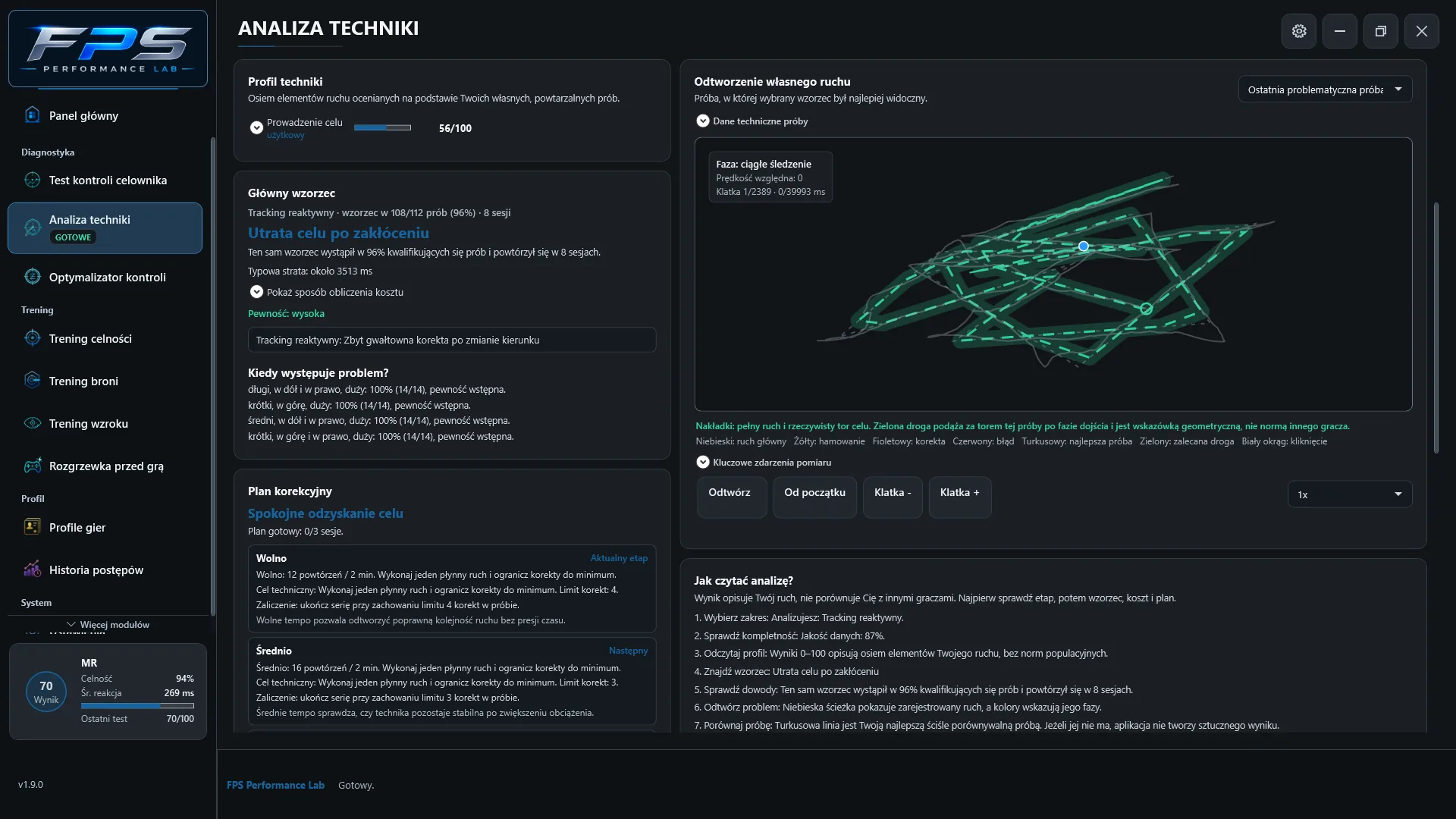Click the Prowadzenie celu progress bar
Screen dimensions: 1456x819
[383, 128]
